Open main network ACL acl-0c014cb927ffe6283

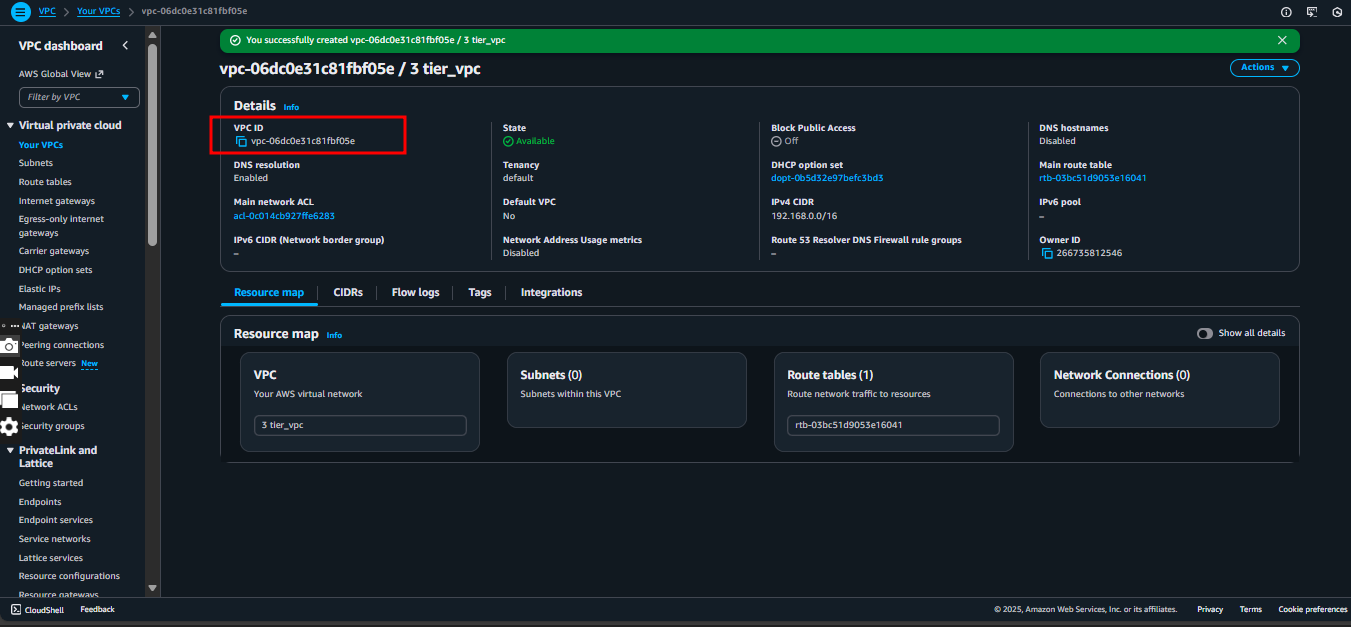click(x=284, y=215)
